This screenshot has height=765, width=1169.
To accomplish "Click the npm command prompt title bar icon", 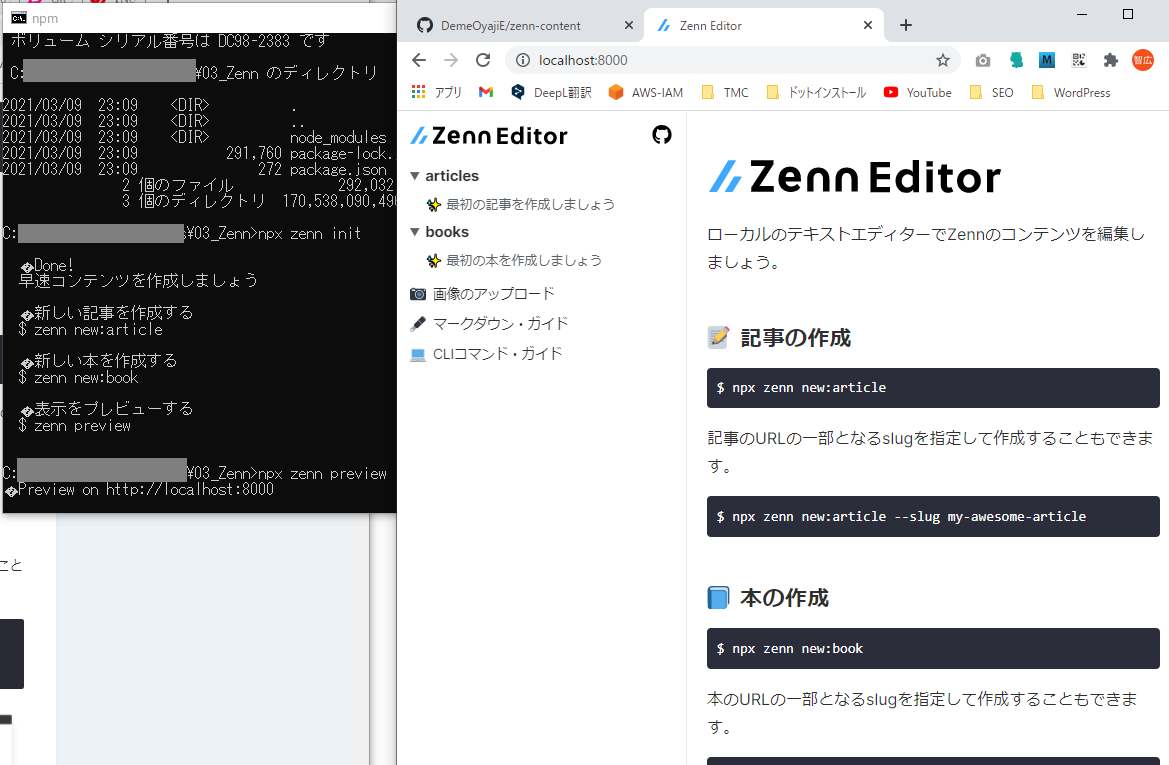I will 19,18.
